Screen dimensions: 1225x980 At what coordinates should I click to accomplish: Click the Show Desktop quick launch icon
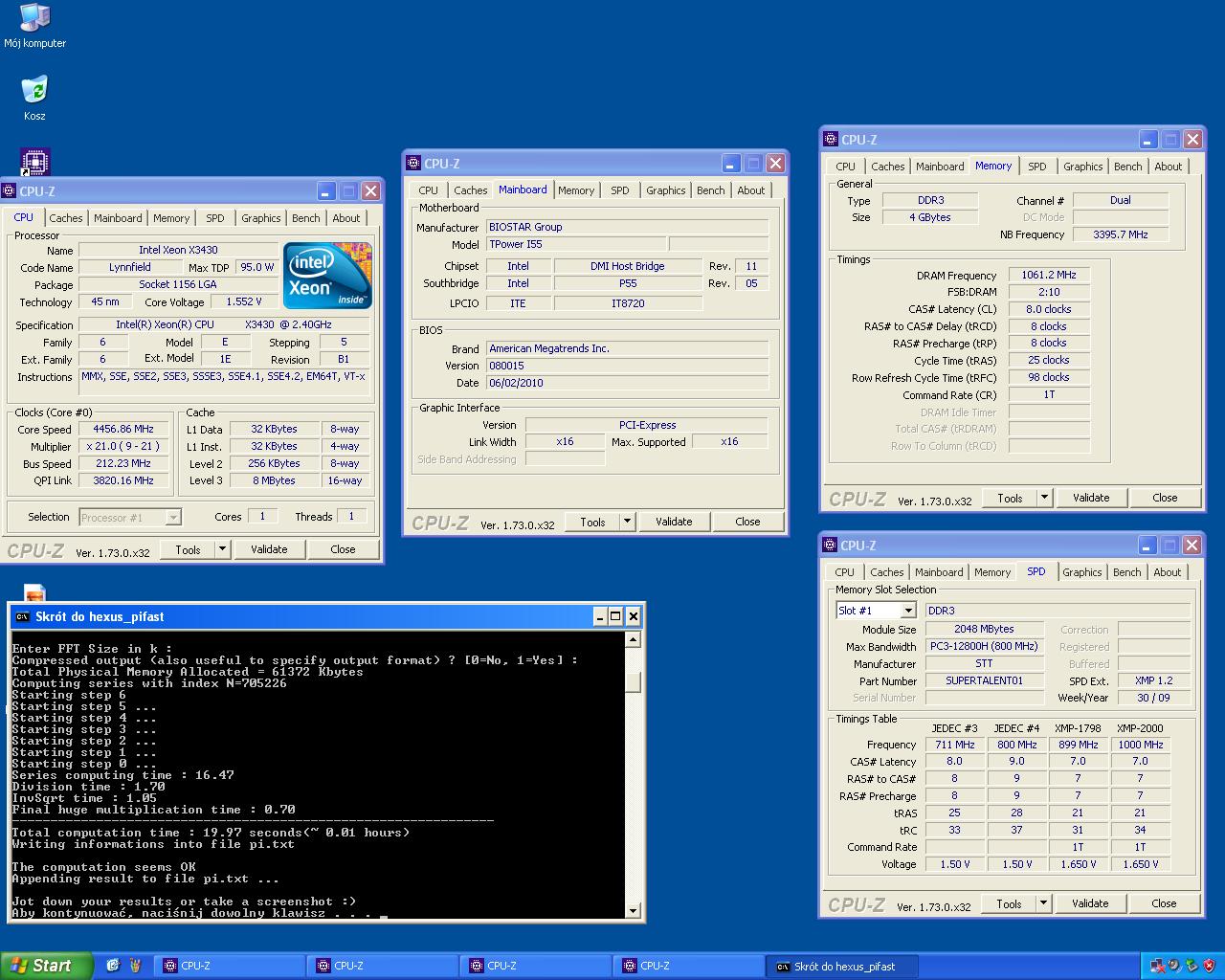[x=113, y=966]
